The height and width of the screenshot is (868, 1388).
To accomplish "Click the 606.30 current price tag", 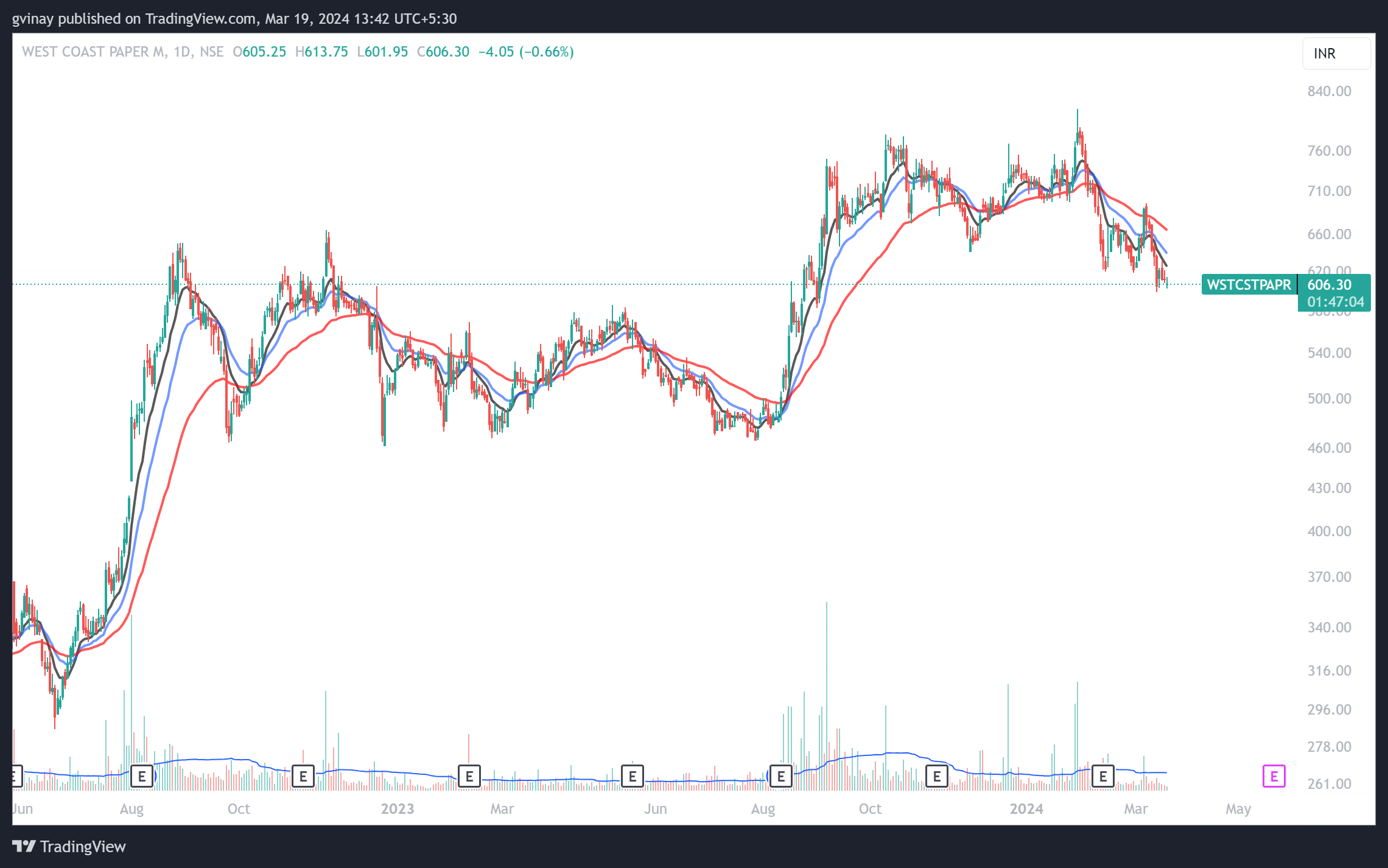I will coord(1330,284).
